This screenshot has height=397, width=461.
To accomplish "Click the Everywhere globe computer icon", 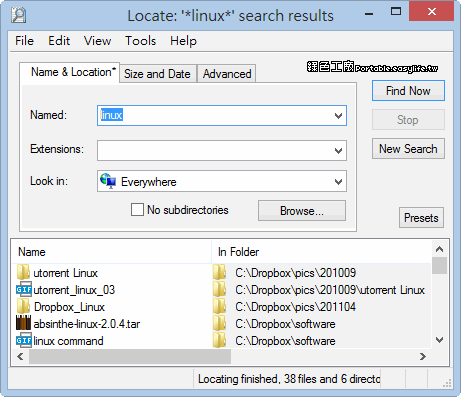I will point(108,181).
